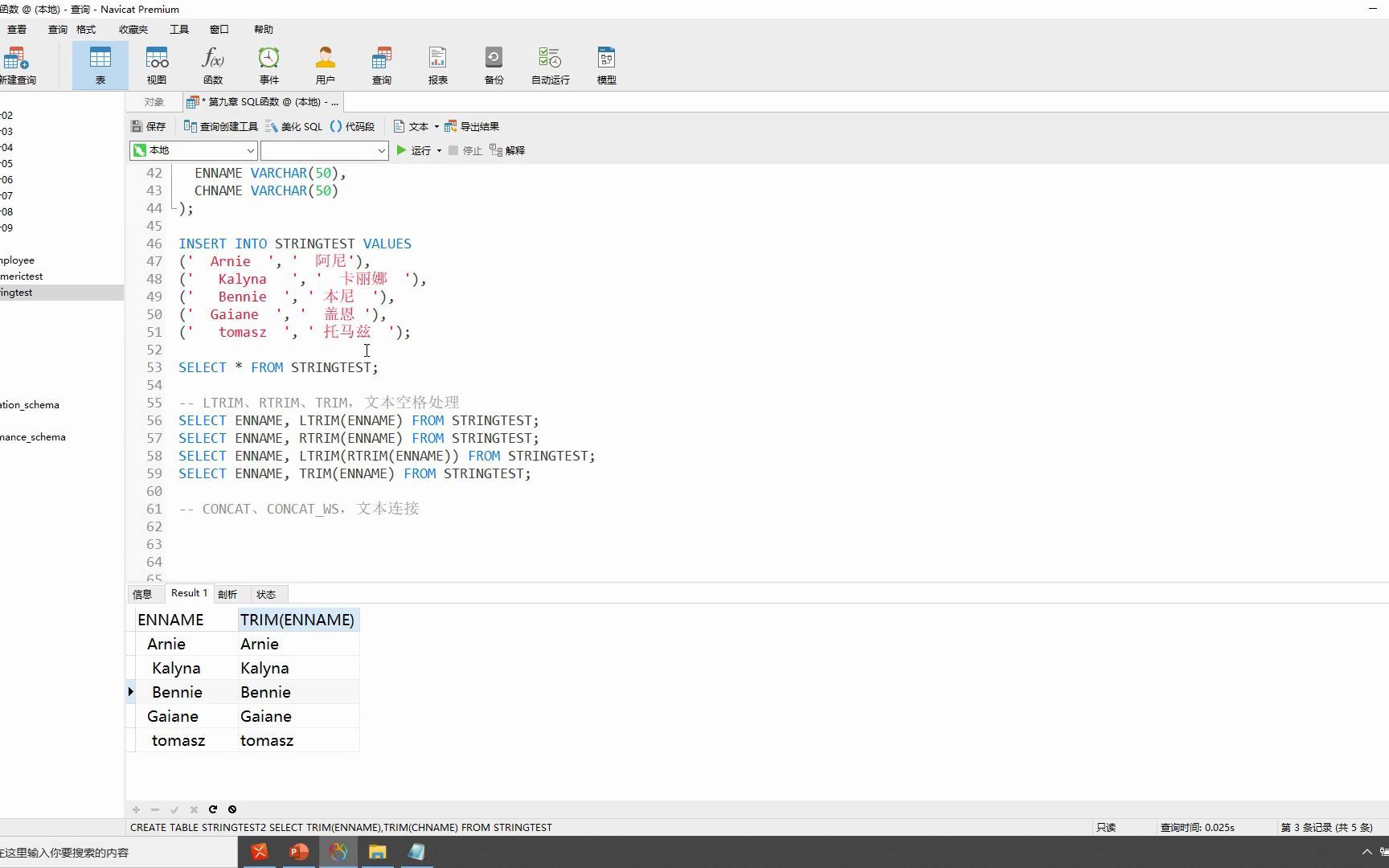The image size is (1389, 868).
Task: Click the add record plus icon
Action: coord(136,809)
